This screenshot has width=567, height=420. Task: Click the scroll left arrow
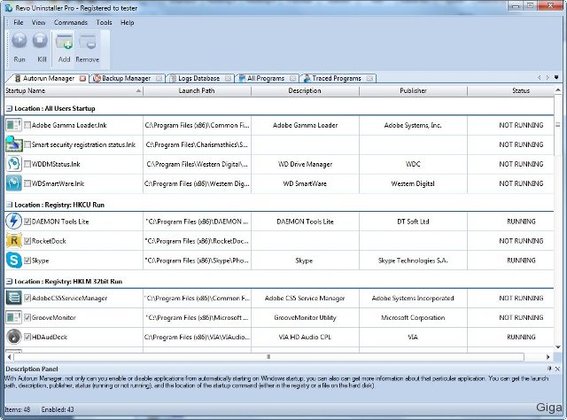click(9, 357)
